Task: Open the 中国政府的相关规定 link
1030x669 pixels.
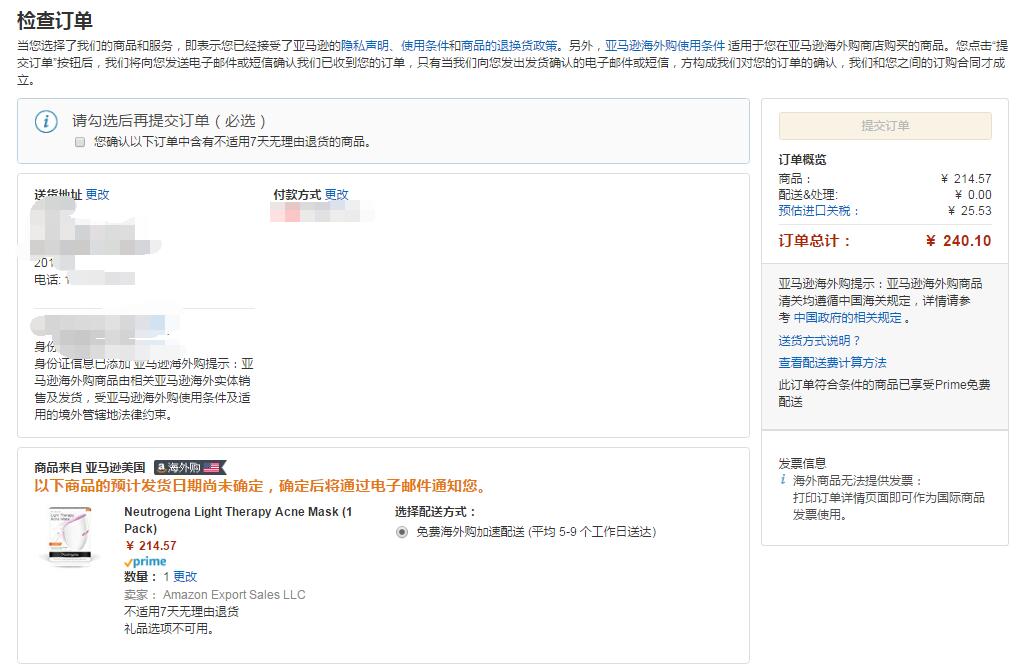Action: click(847, 317)
